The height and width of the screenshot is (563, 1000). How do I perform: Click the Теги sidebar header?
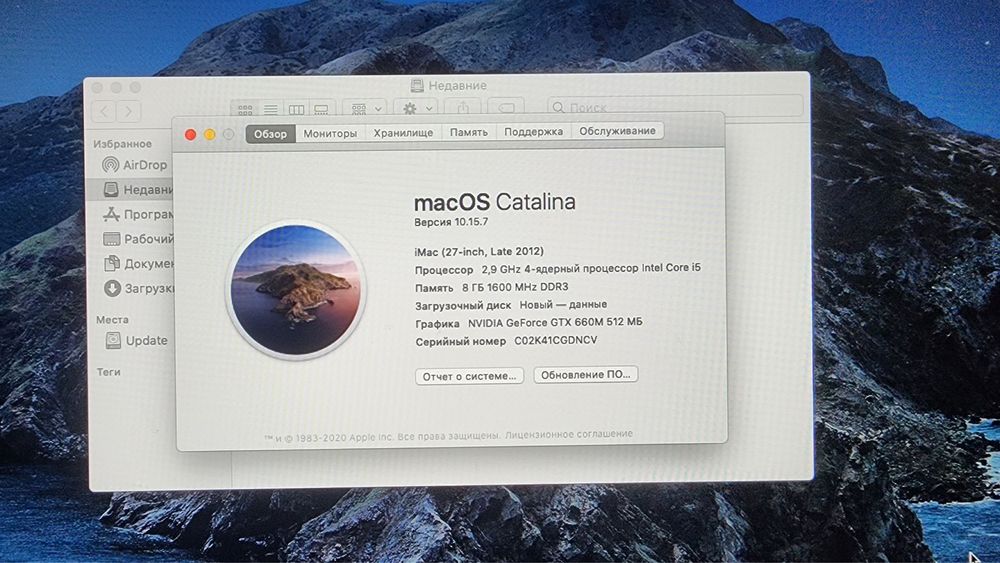click(108, 372)
